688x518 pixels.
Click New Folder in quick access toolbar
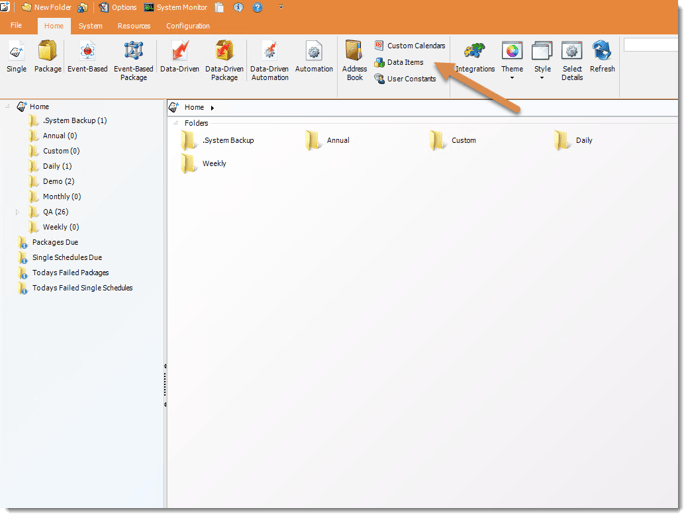pos(47,7)
